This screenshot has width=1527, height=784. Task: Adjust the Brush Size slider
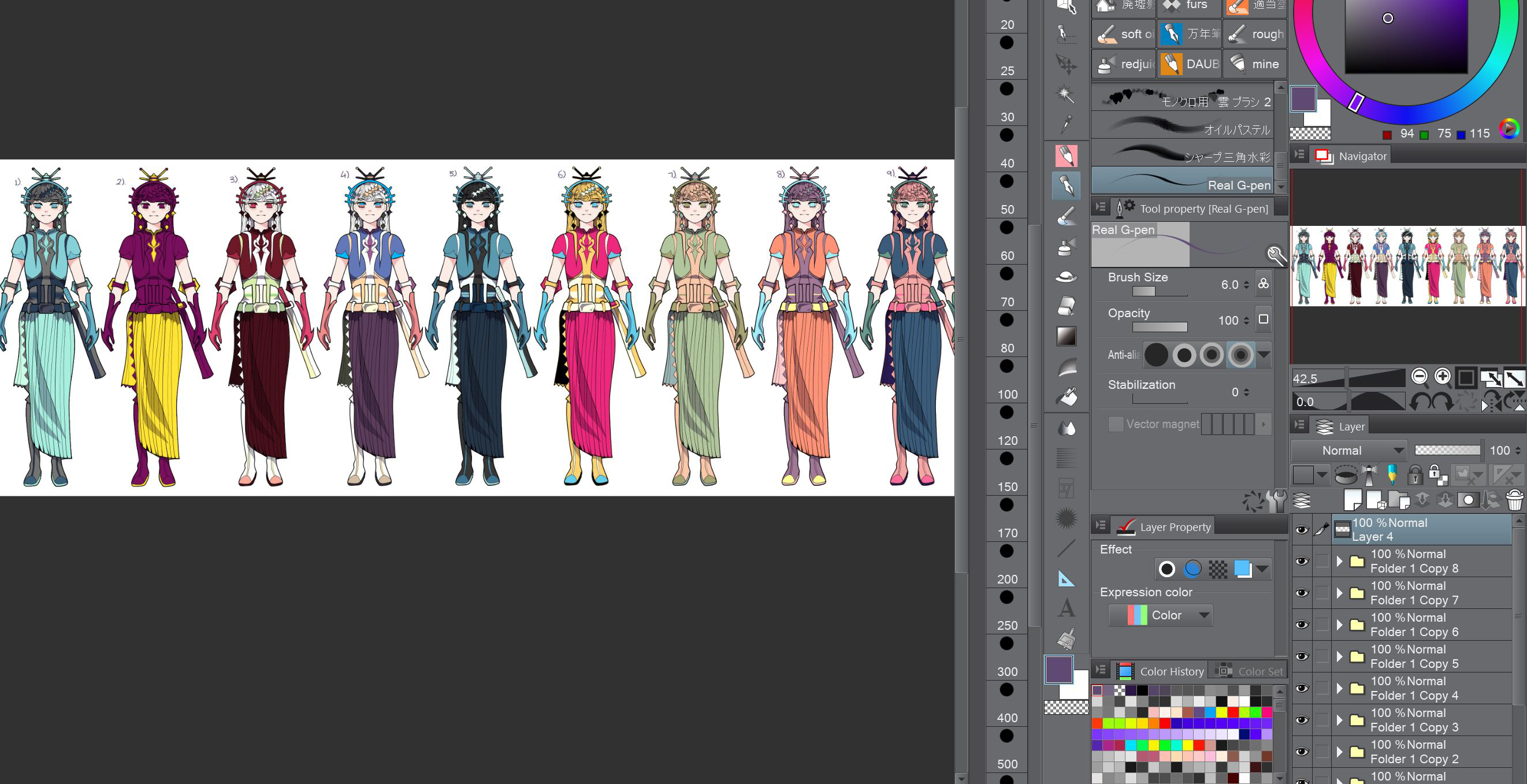pos(1160,291)
